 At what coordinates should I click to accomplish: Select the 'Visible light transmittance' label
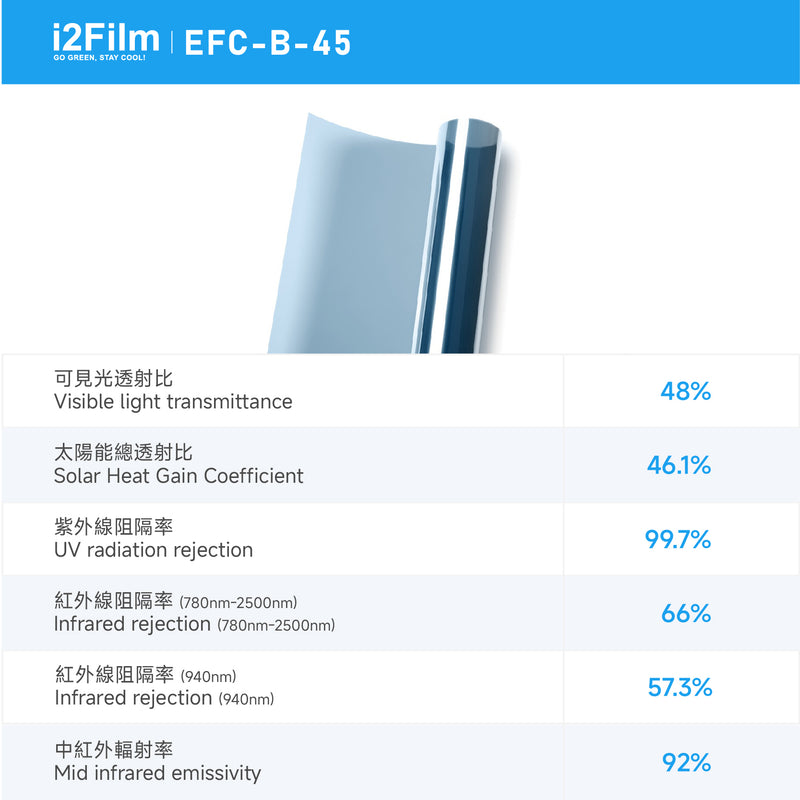173,402
